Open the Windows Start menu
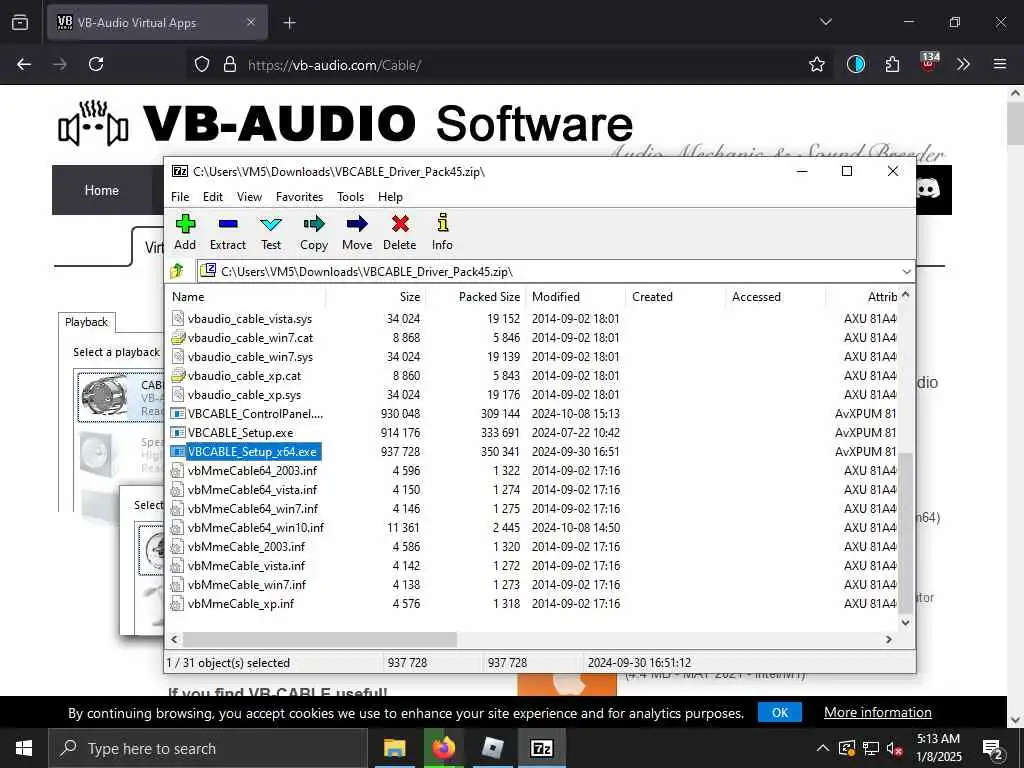1024x768 pixels. pyautogui.click(x=24, y=748)
